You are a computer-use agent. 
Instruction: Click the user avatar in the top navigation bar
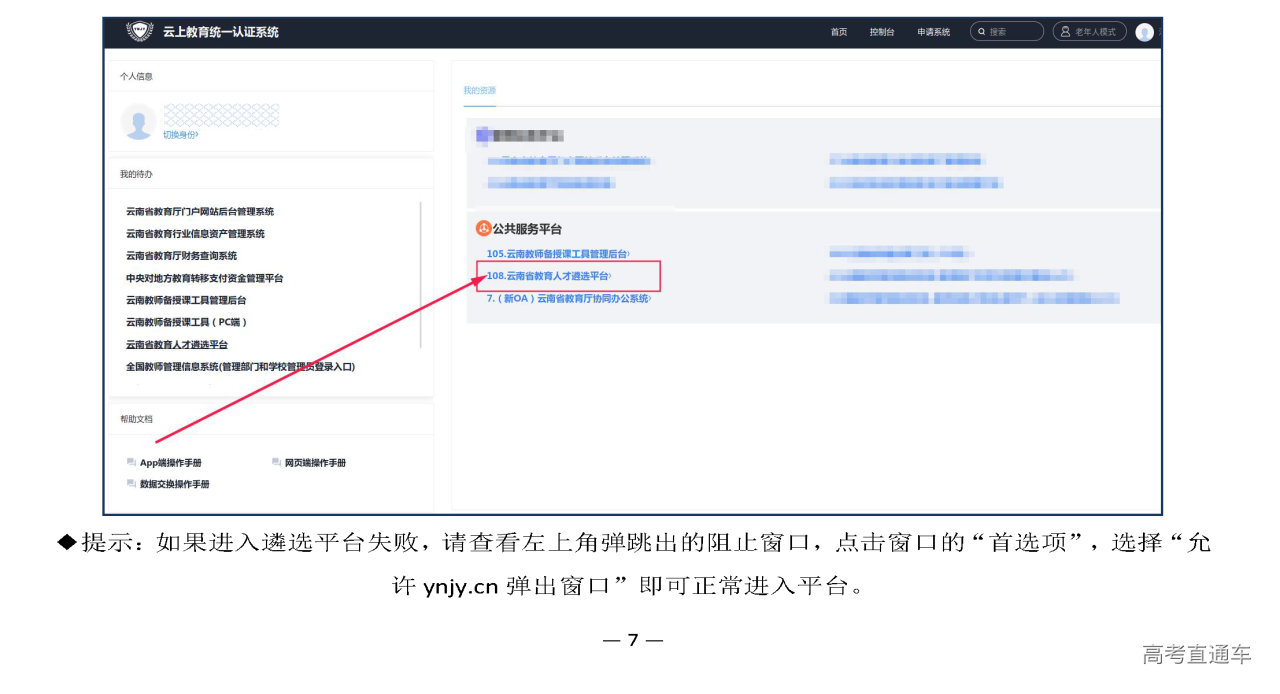tap(1144, 32)
